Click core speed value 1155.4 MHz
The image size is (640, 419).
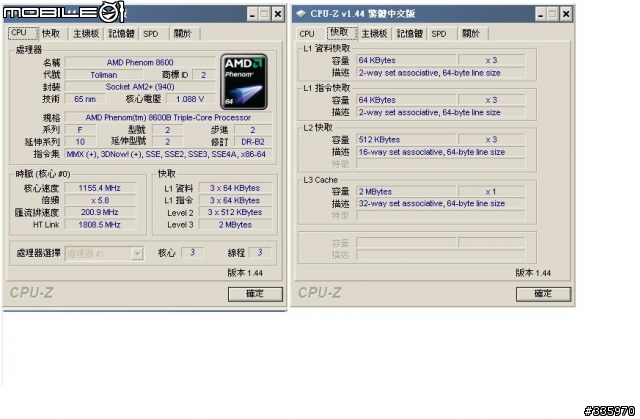(100, 188)
